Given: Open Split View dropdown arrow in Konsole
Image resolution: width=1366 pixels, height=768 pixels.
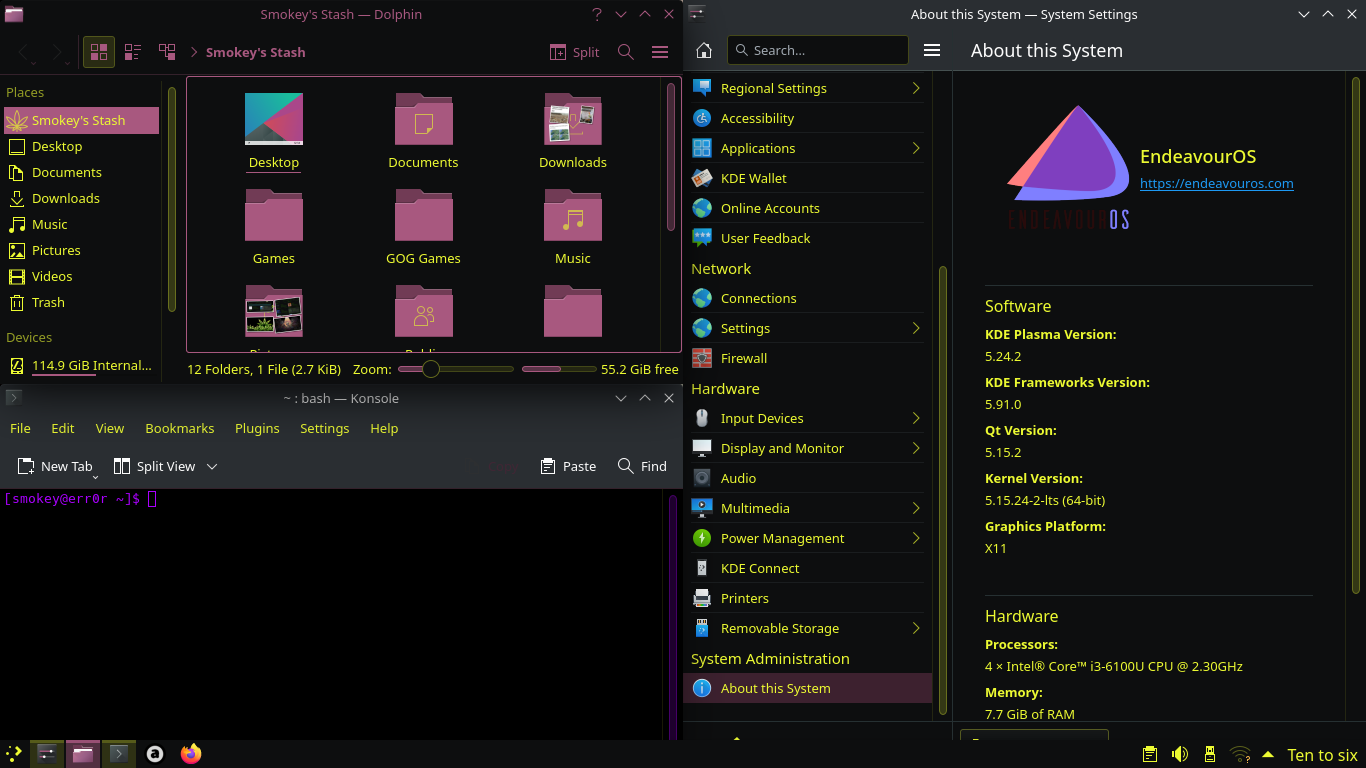Looking at the screenshot, I should pos(212,466).
